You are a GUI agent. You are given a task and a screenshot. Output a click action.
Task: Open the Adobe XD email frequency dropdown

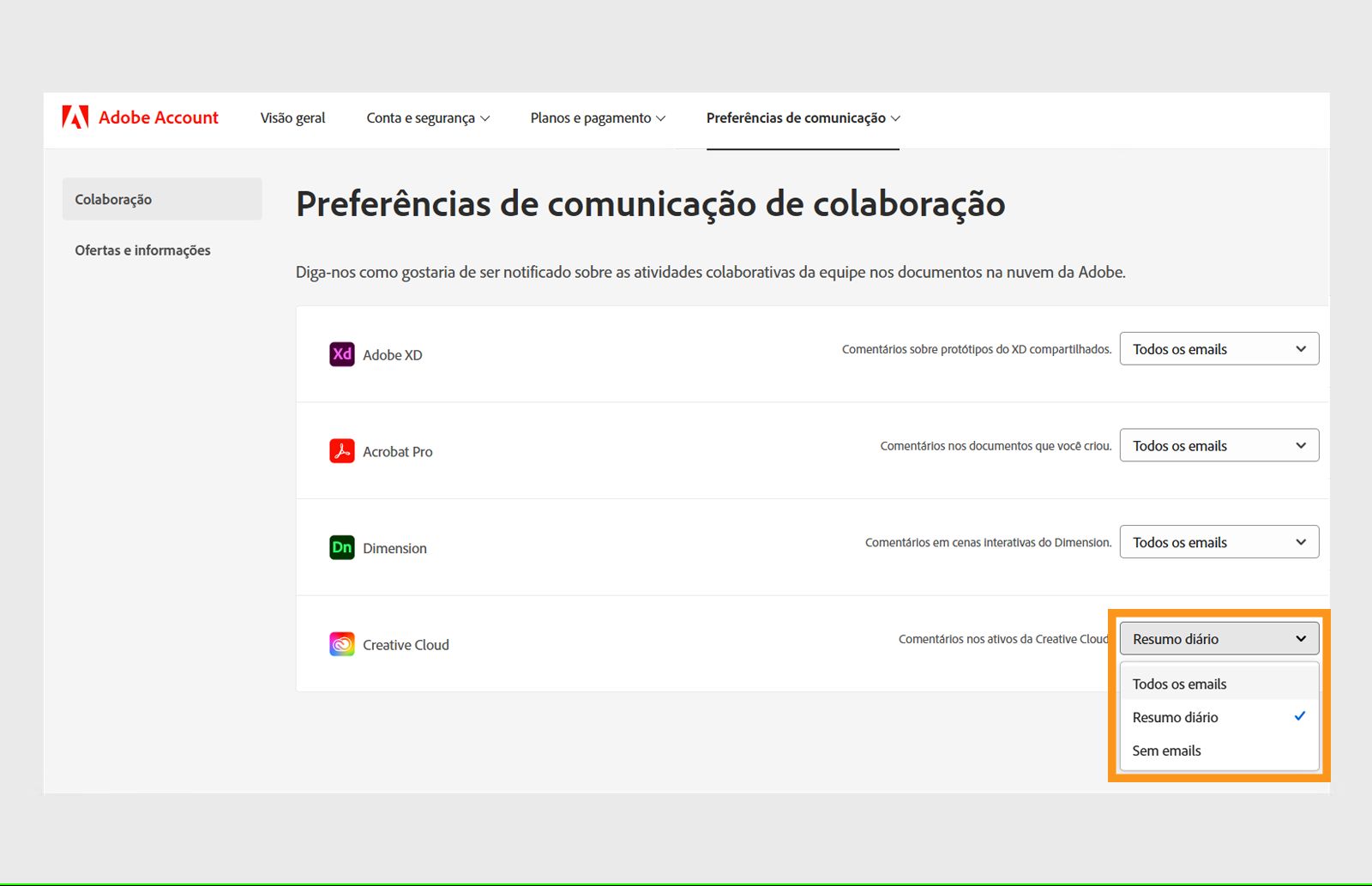[1219, 349]
